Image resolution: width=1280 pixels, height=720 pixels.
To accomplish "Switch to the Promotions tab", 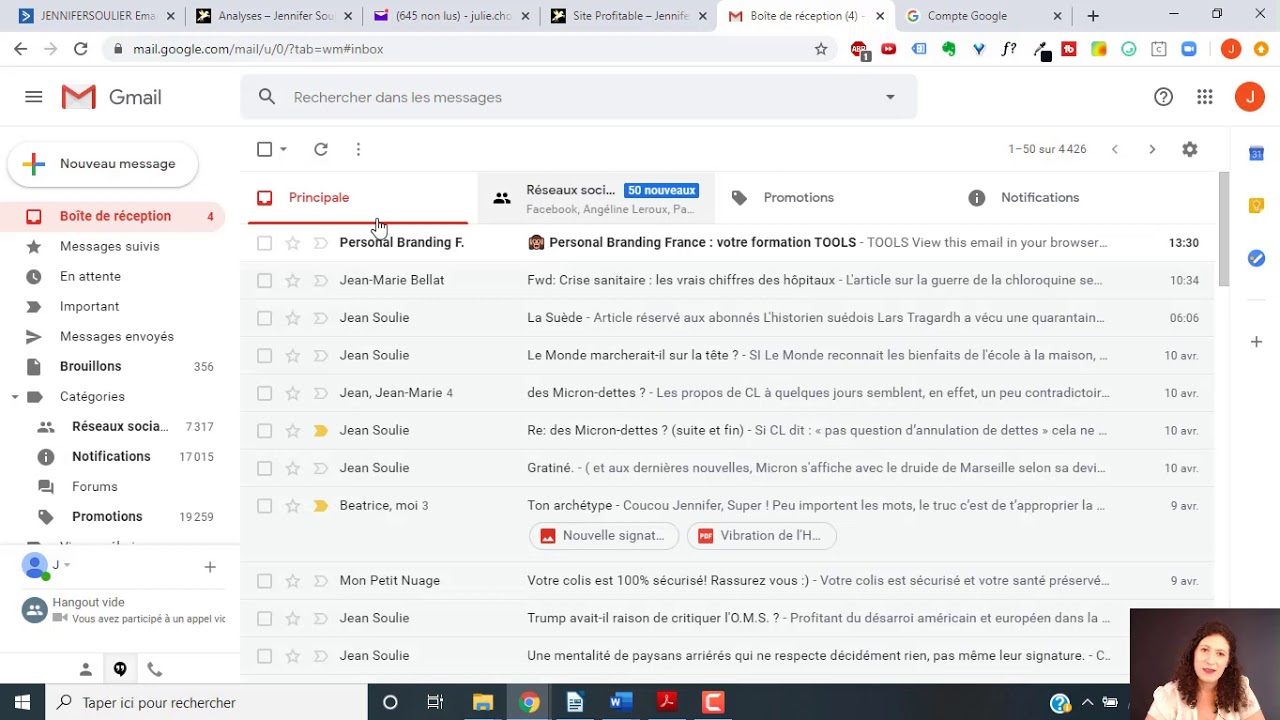I will click(x=835, y=198).
